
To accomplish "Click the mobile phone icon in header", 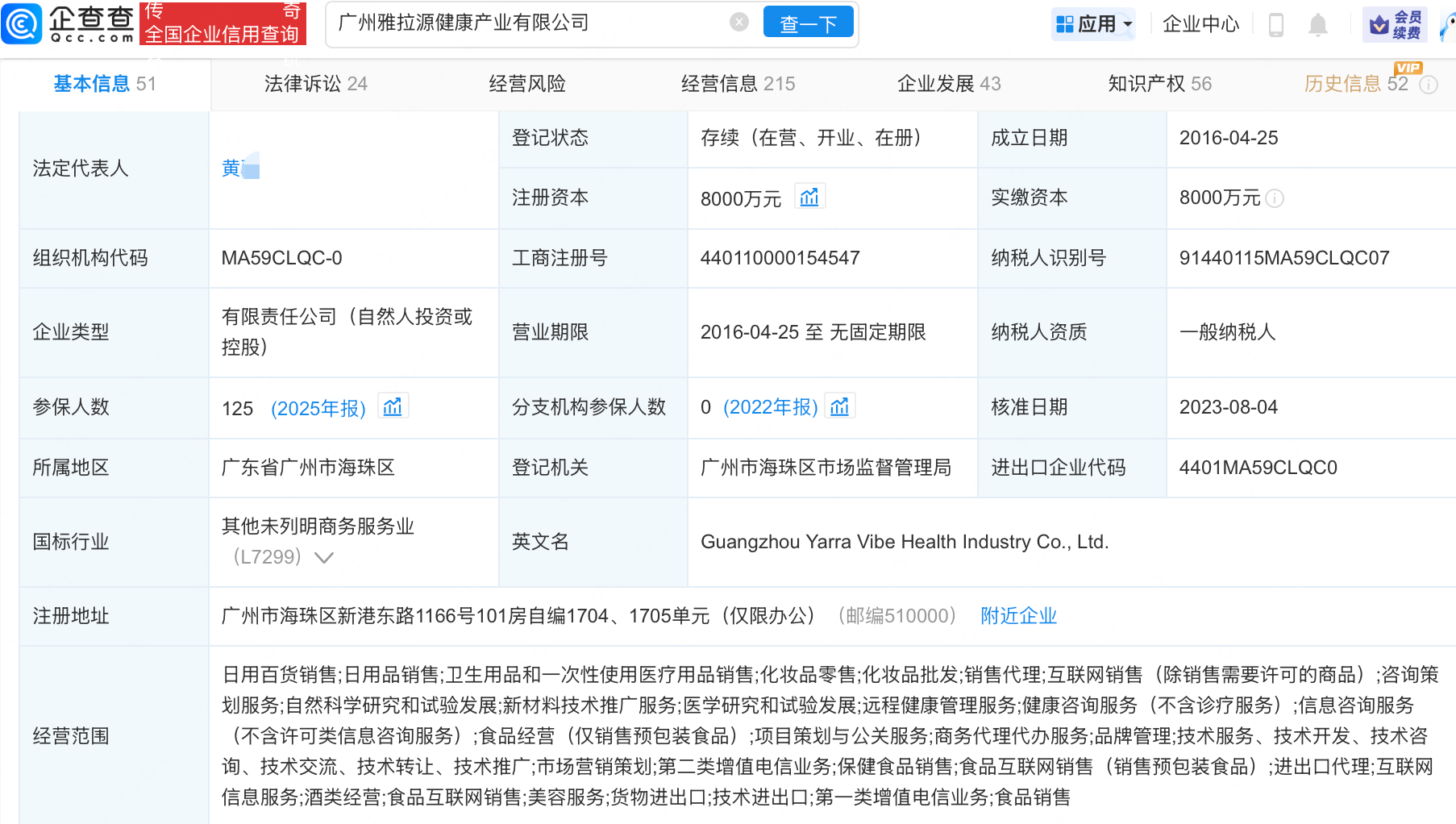I will pyautogui.click(x=1275, y=25).
